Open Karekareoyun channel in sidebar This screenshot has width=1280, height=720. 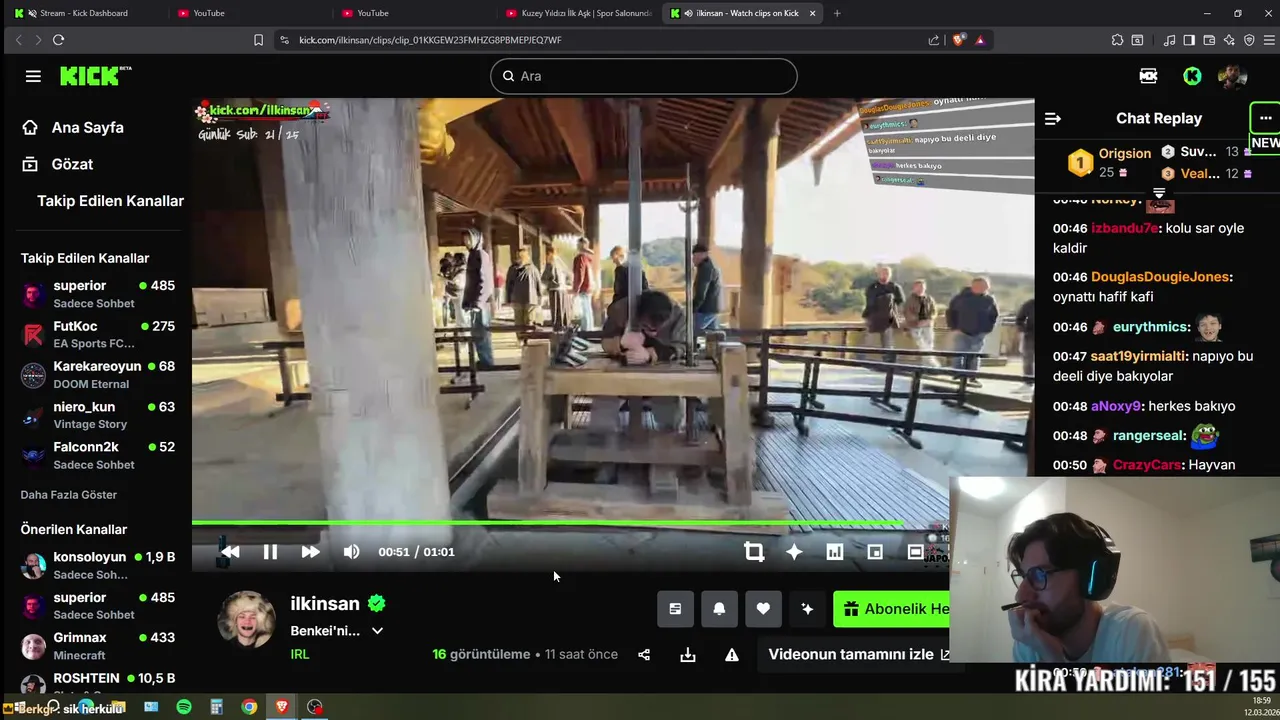[98, 374]
